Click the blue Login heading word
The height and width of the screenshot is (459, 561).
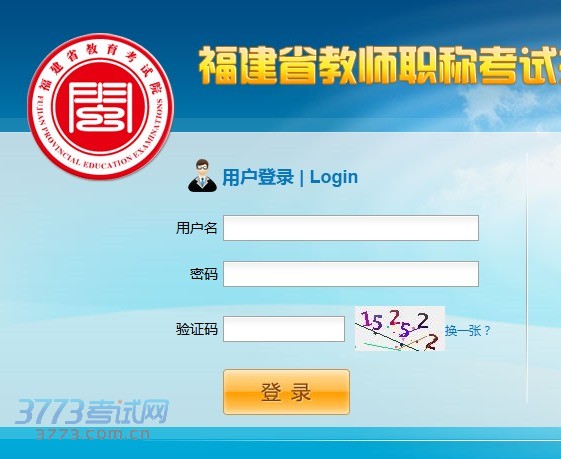[333, 177]
